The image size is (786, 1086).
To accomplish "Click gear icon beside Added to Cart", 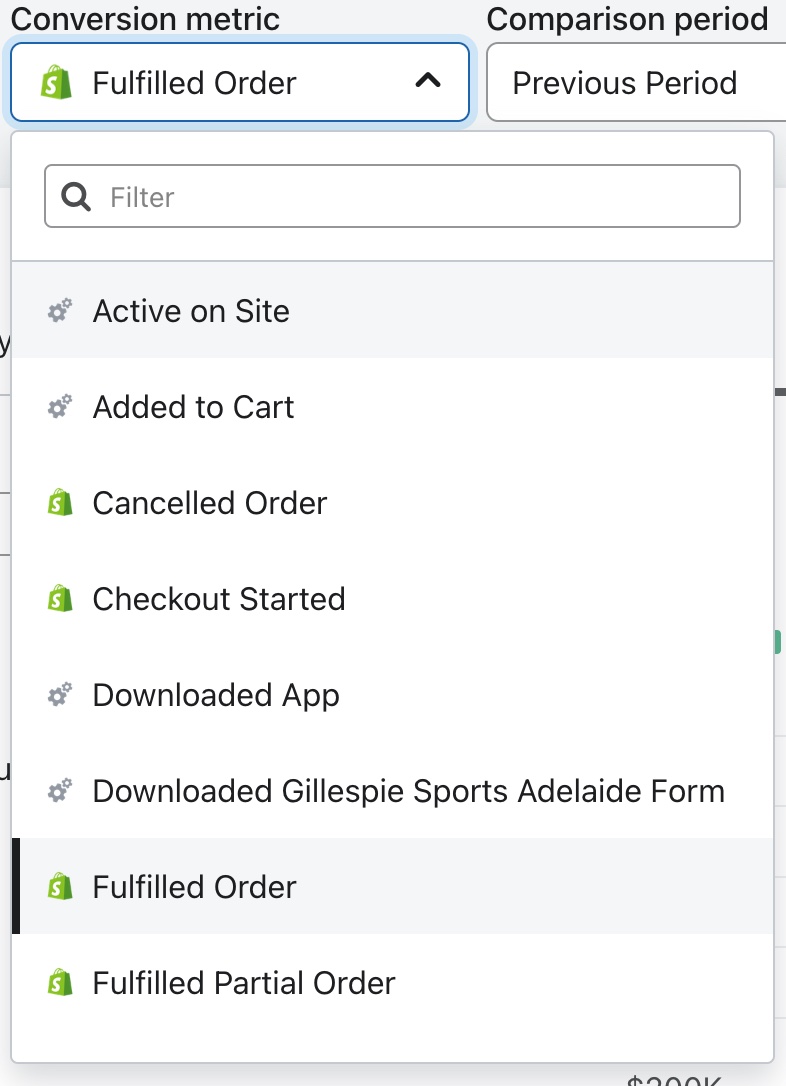I will click(60, 407).
